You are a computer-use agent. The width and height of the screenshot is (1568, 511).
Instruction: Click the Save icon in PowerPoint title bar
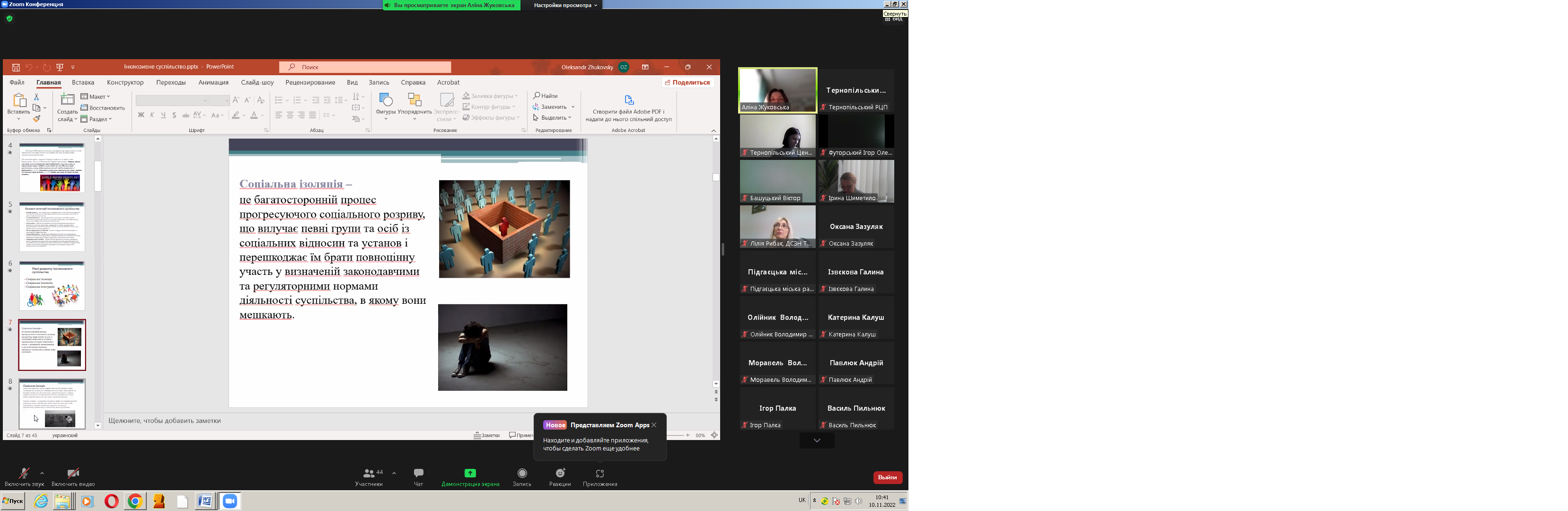[x=16, y=67]
